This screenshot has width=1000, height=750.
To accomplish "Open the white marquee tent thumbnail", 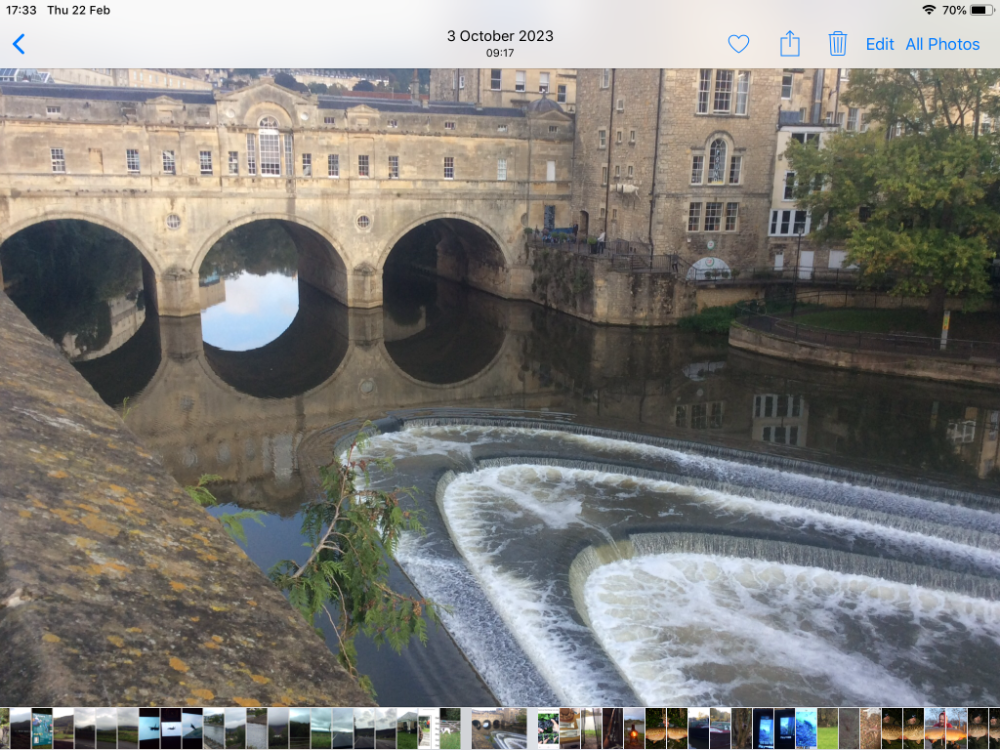I will 407,728.
